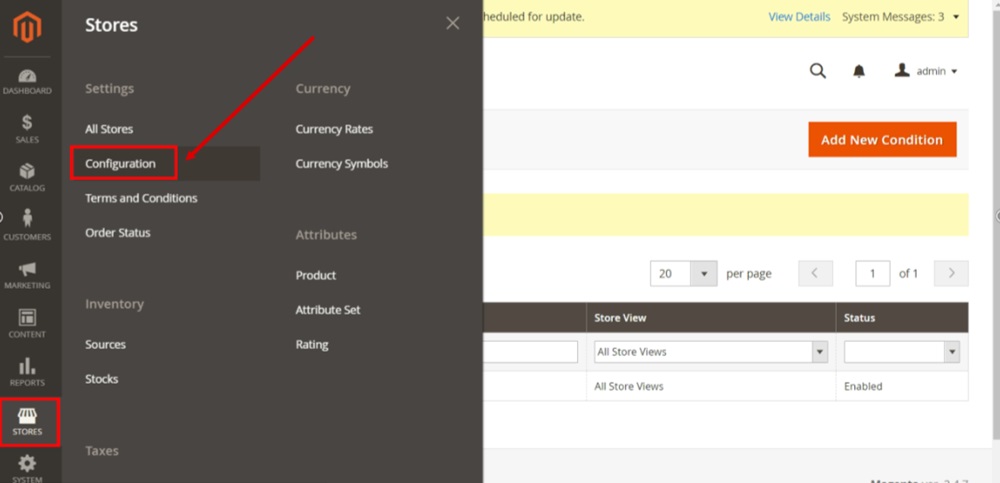Open the Content sidebar icon
This screenshot has height=483, width=1000.
click(x=27, y=322)
